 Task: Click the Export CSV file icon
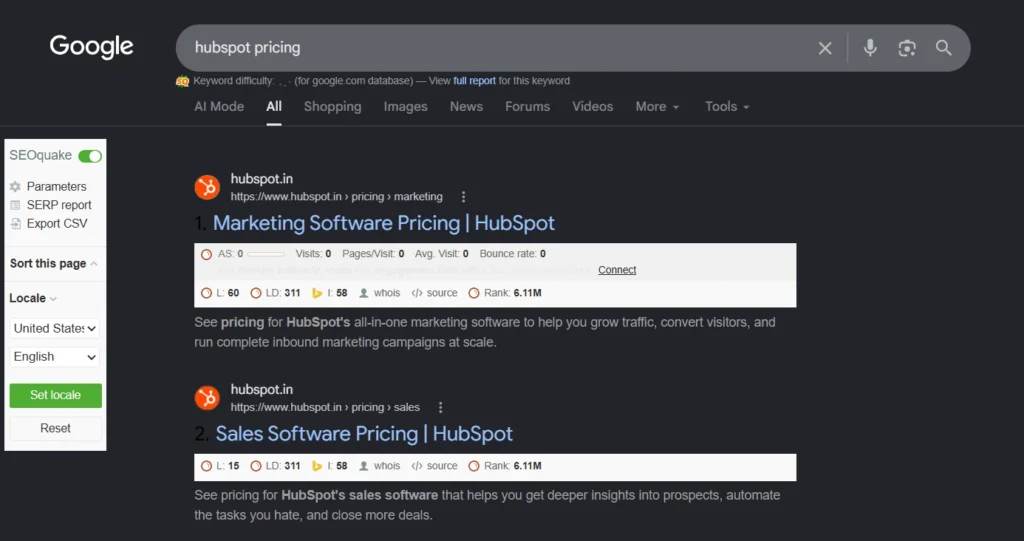[16, 223]
